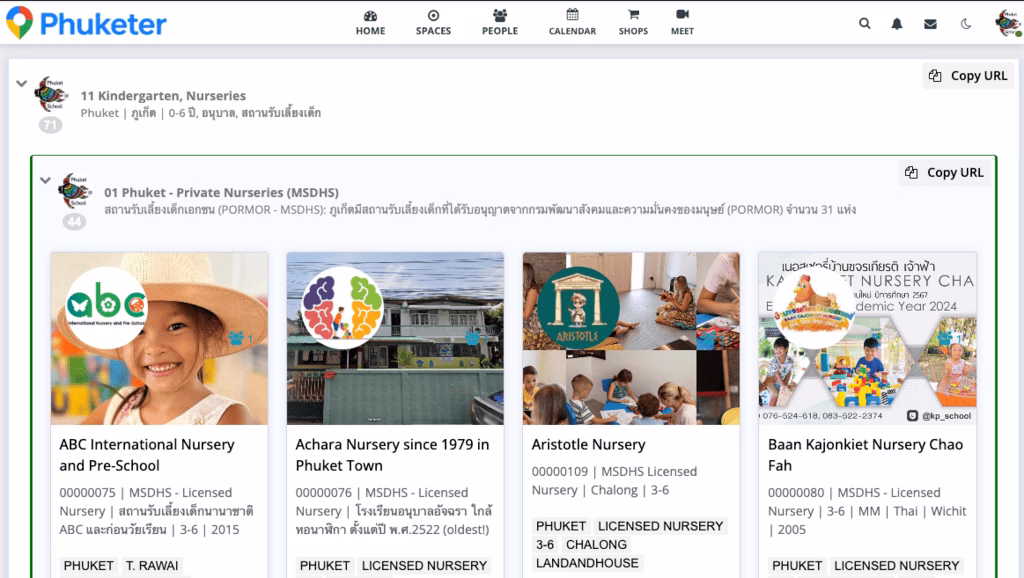The height and width of the screenshot is (578, 1024).
Task: Collapse the 01 Phuket Private Nurseries section
Action: click(45, 180)
